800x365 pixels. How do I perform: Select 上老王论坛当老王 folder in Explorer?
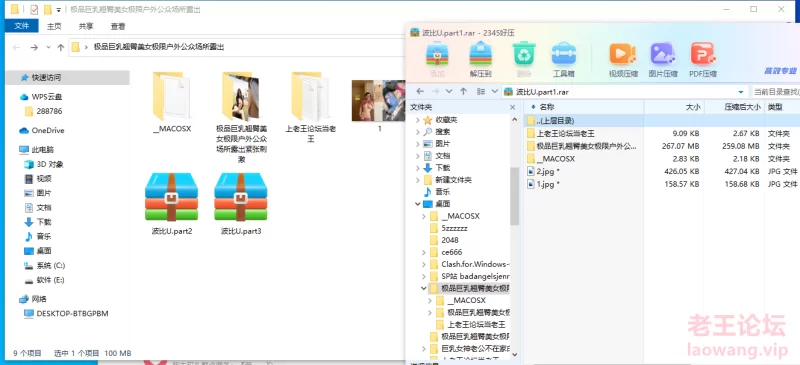tap(311, 107)
